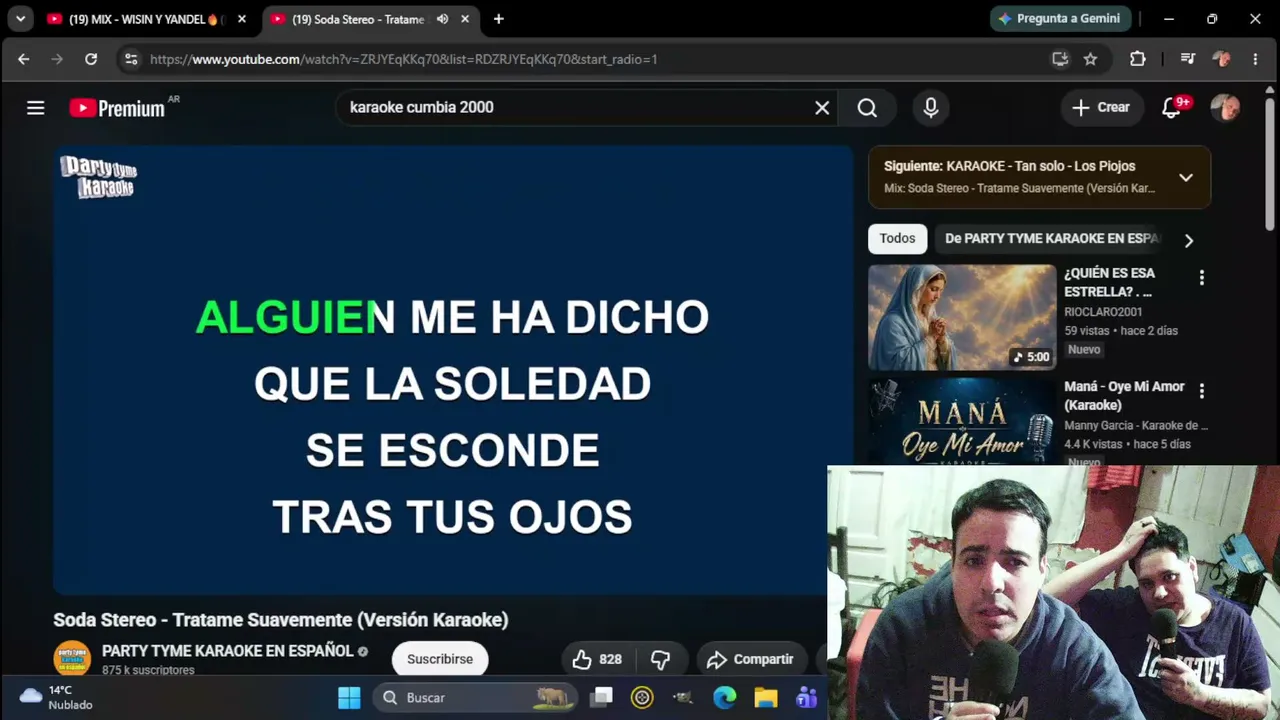Open Windows Start menu
Screen dimensions: 1280x720
click(349, 698)
